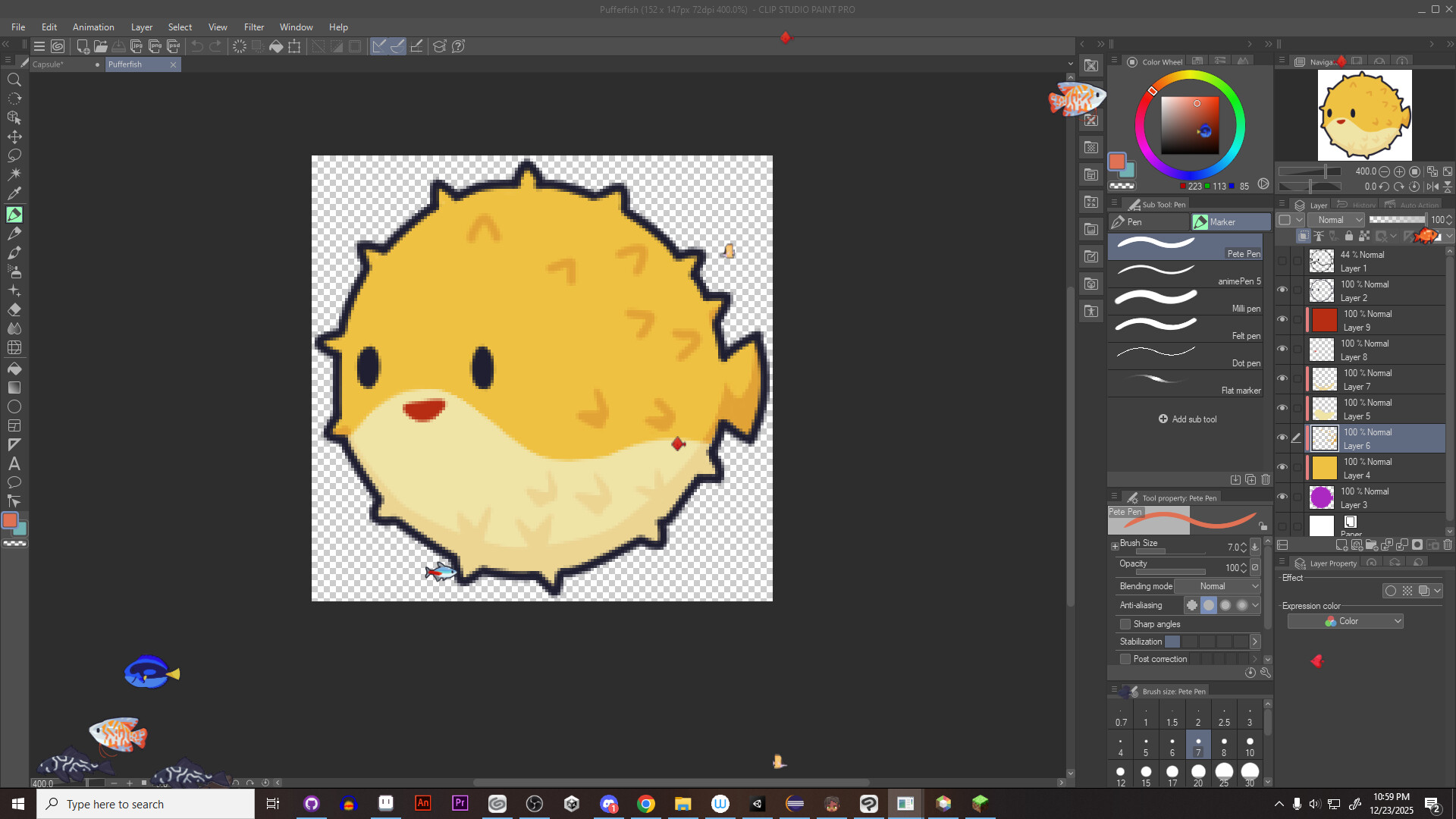1456x819 pixels.
Task: Open the Fill tool
Action: coord(14,369)
